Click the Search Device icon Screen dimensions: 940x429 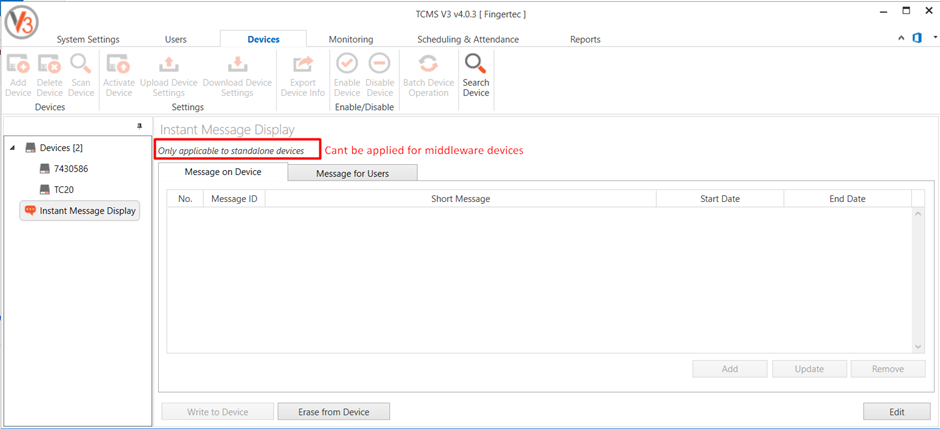[x=476, y=66]
